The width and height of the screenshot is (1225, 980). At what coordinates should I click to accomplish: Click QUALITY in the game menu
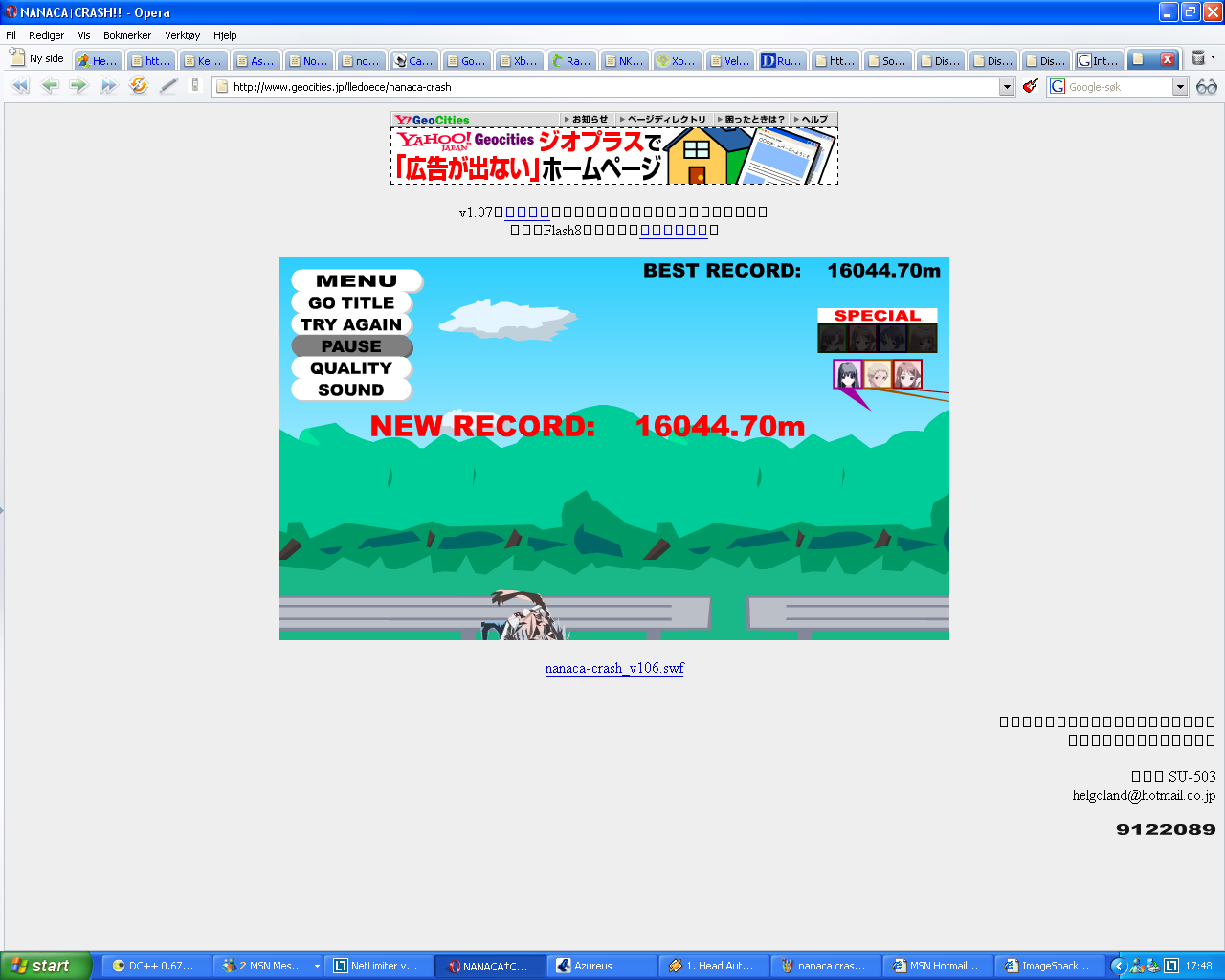click(x=351, y=368)
